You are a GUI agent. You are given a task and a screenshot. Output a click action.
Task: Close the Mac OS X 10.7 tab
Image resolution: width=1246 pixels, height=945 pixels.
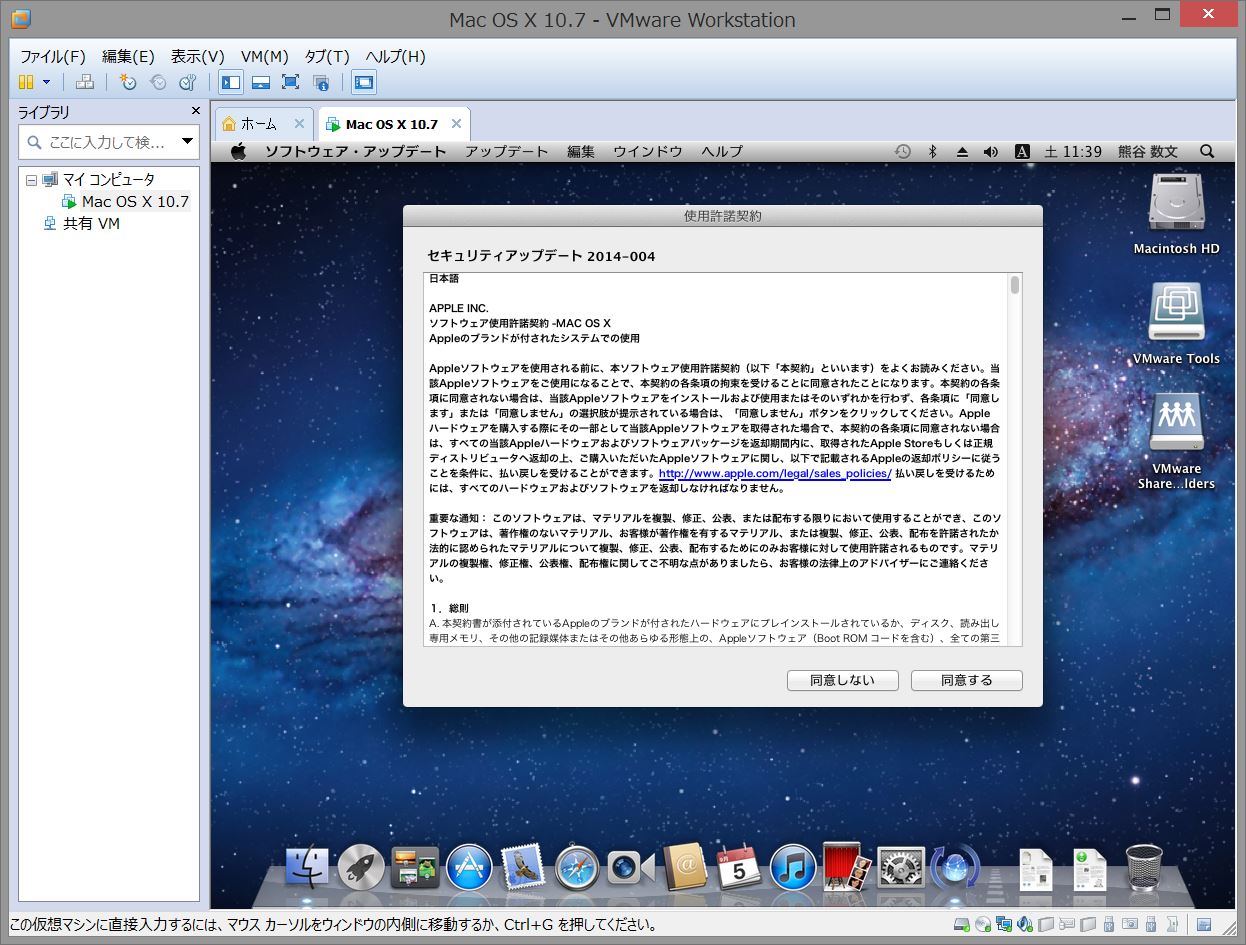[x=456, y=124]
